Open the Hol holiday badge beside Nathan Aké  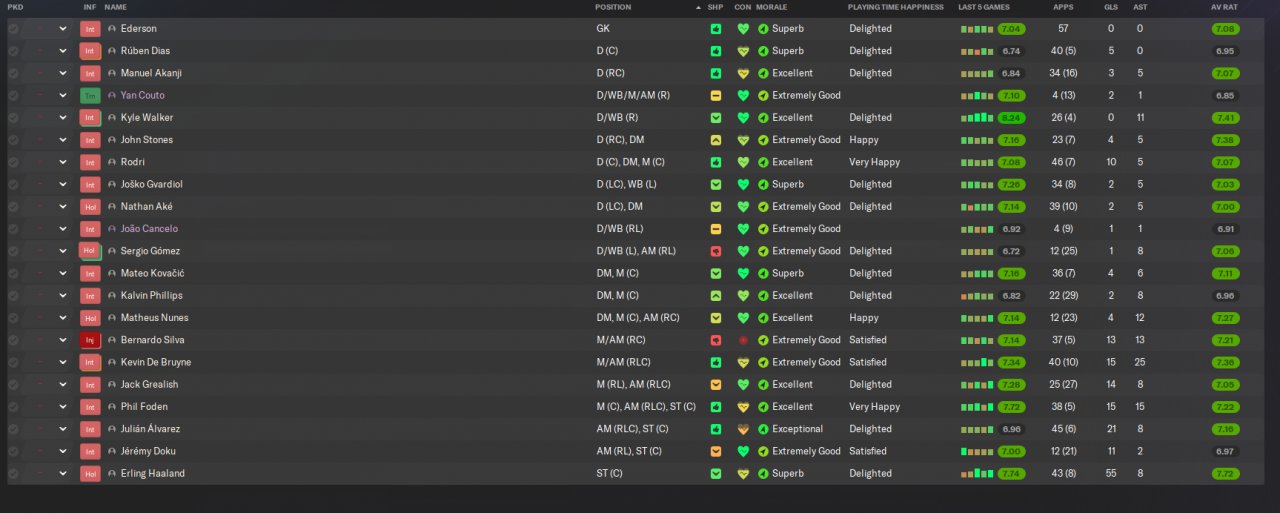tap(90, 207)
